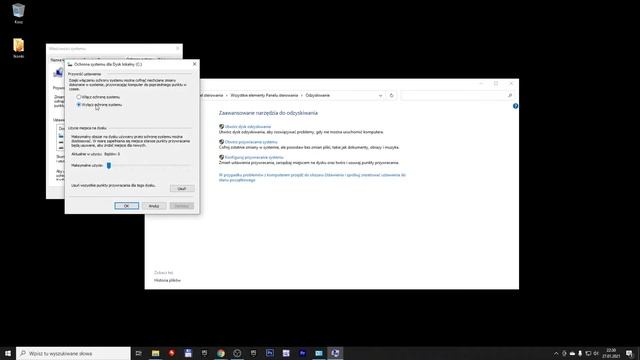Click the Zastosuj button in the dialog
This screenshot has width=640, height=360.
pos(182,206)
